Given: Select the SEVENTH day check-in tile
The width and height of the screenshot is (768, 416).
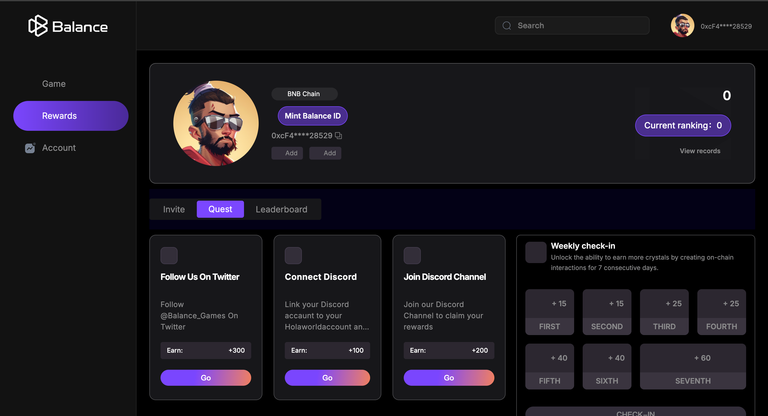Looking at the screenshot, I should pos(693,367).
